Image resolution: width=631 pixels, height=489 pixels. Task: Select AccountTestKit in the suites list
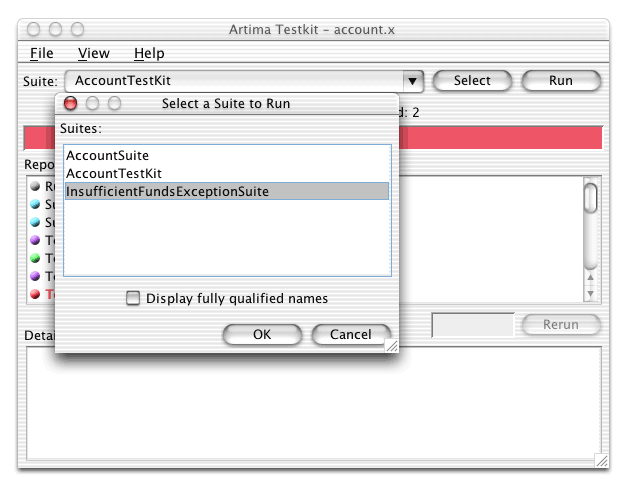pos(227,173)
